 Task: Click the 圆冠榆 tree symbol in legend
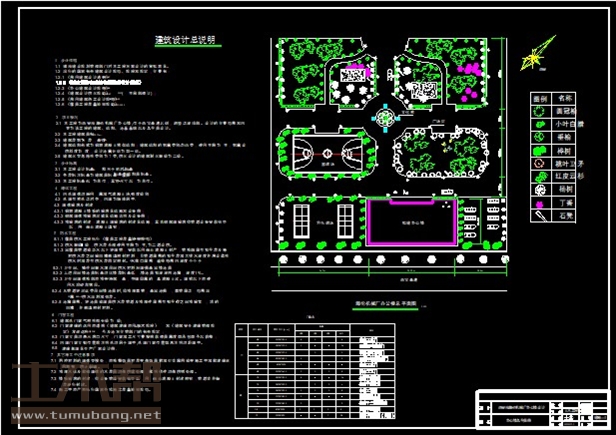point(539,113)
